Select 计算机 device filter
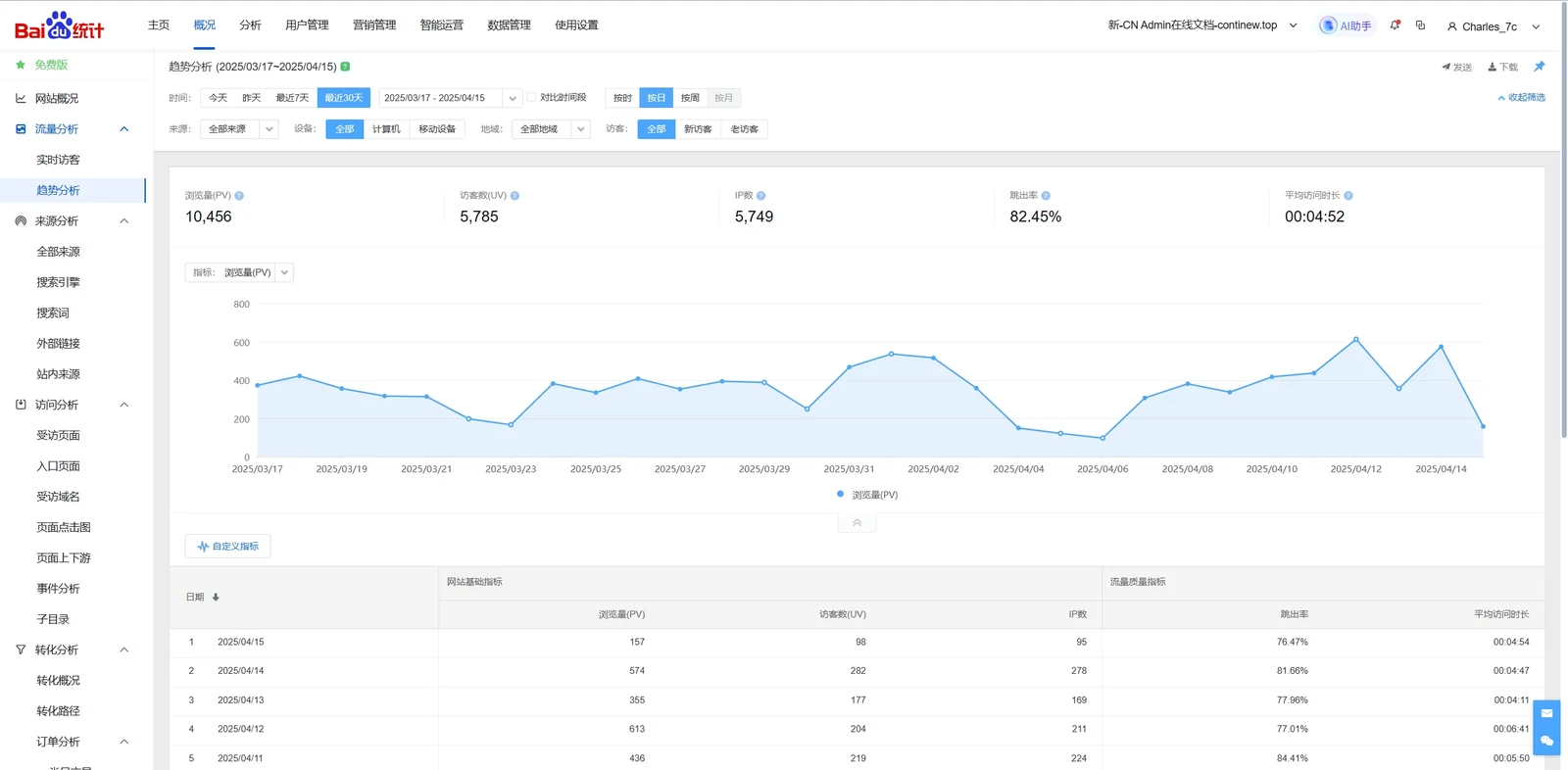 click(x=386, y=129)
